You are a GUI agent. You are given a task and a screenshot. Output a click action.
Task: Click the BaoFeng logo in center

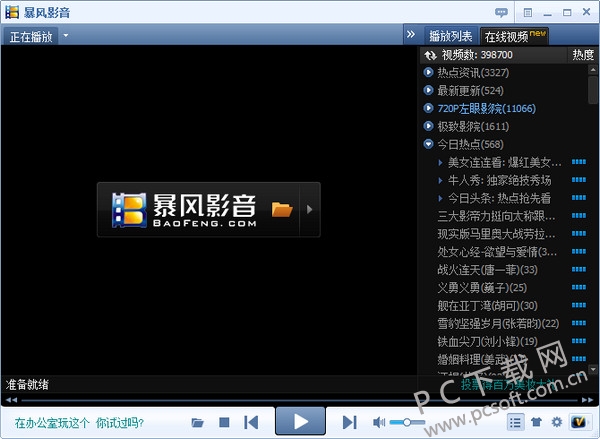184,210
